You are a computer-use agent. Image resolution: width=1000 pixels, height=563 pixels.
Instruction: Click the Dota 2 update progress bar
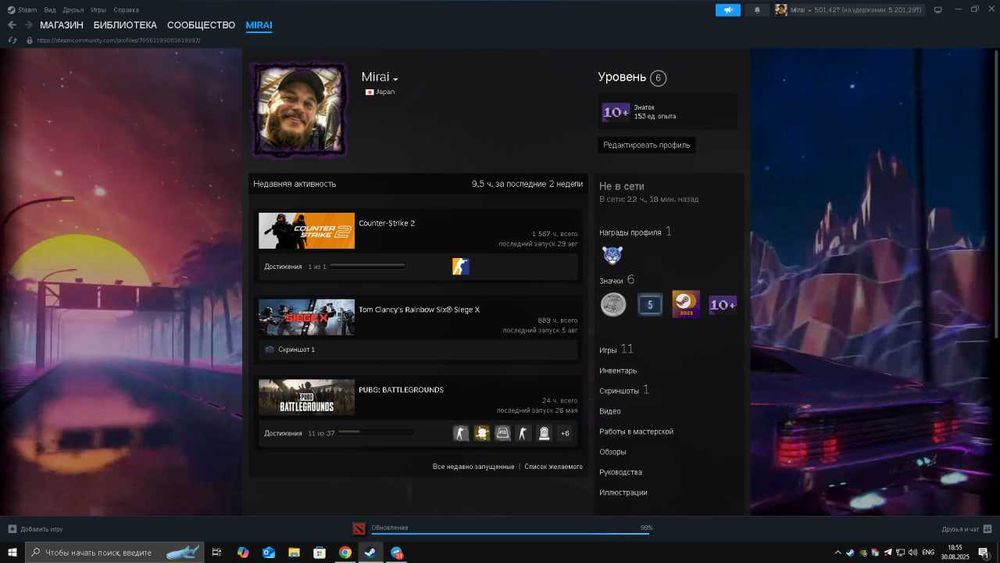(x=510, y=533)
